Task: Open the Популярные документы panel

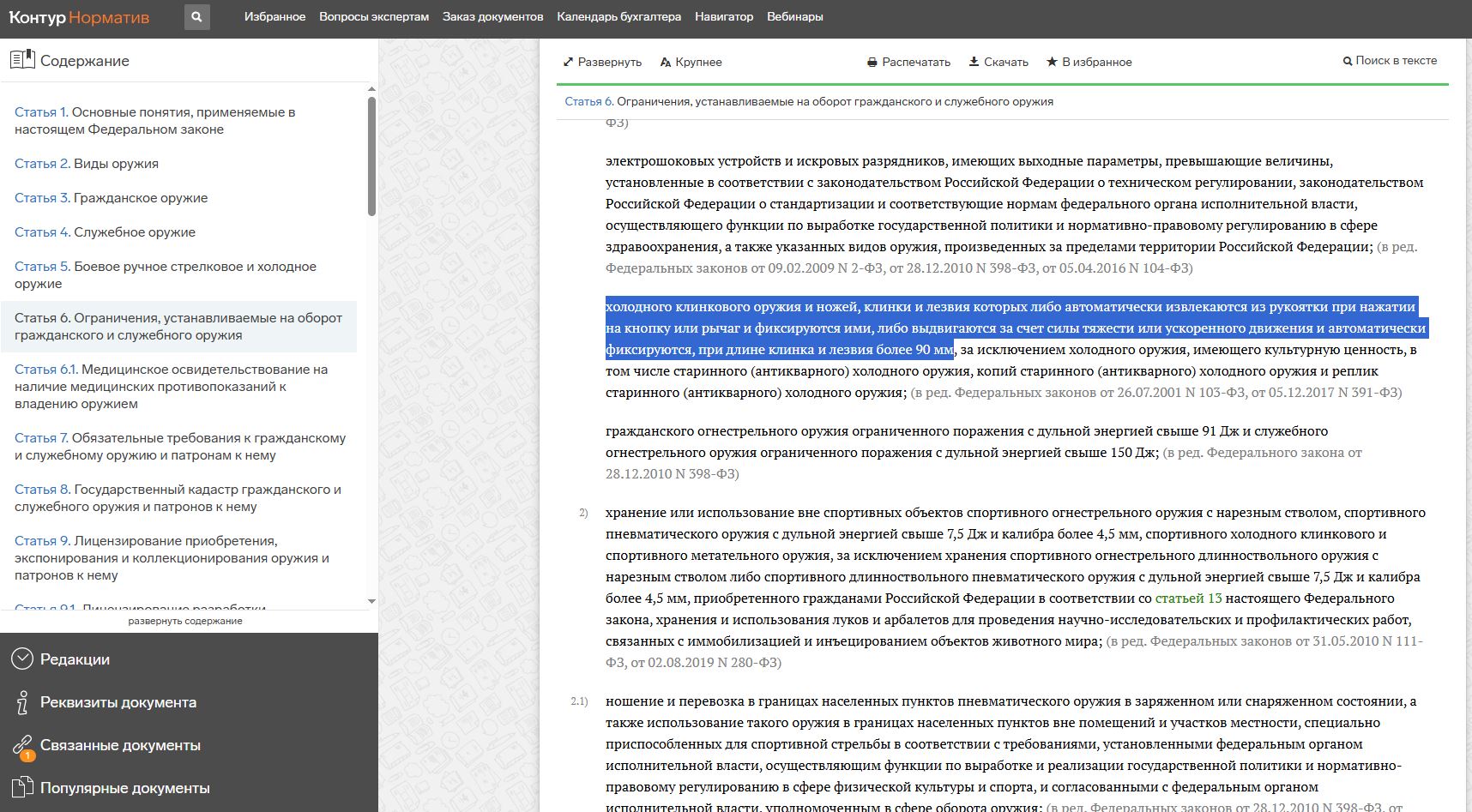Action: (x=124, y=788)
